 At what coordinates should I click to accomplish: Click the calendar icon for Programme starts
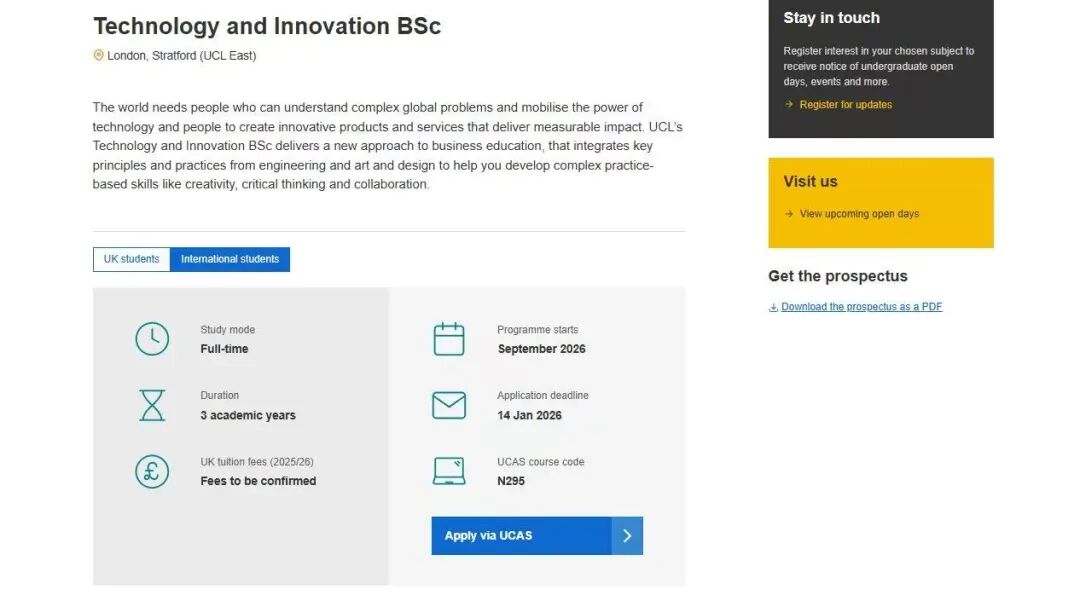pyautogui.click(x=449, y=339)
